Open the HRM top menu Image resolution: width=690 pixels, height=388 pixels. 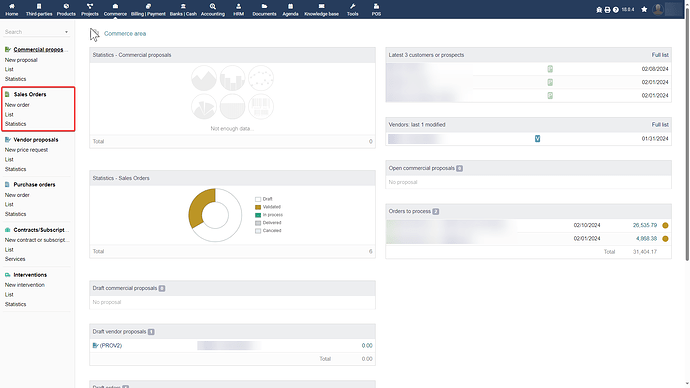(x=239, y=9)
